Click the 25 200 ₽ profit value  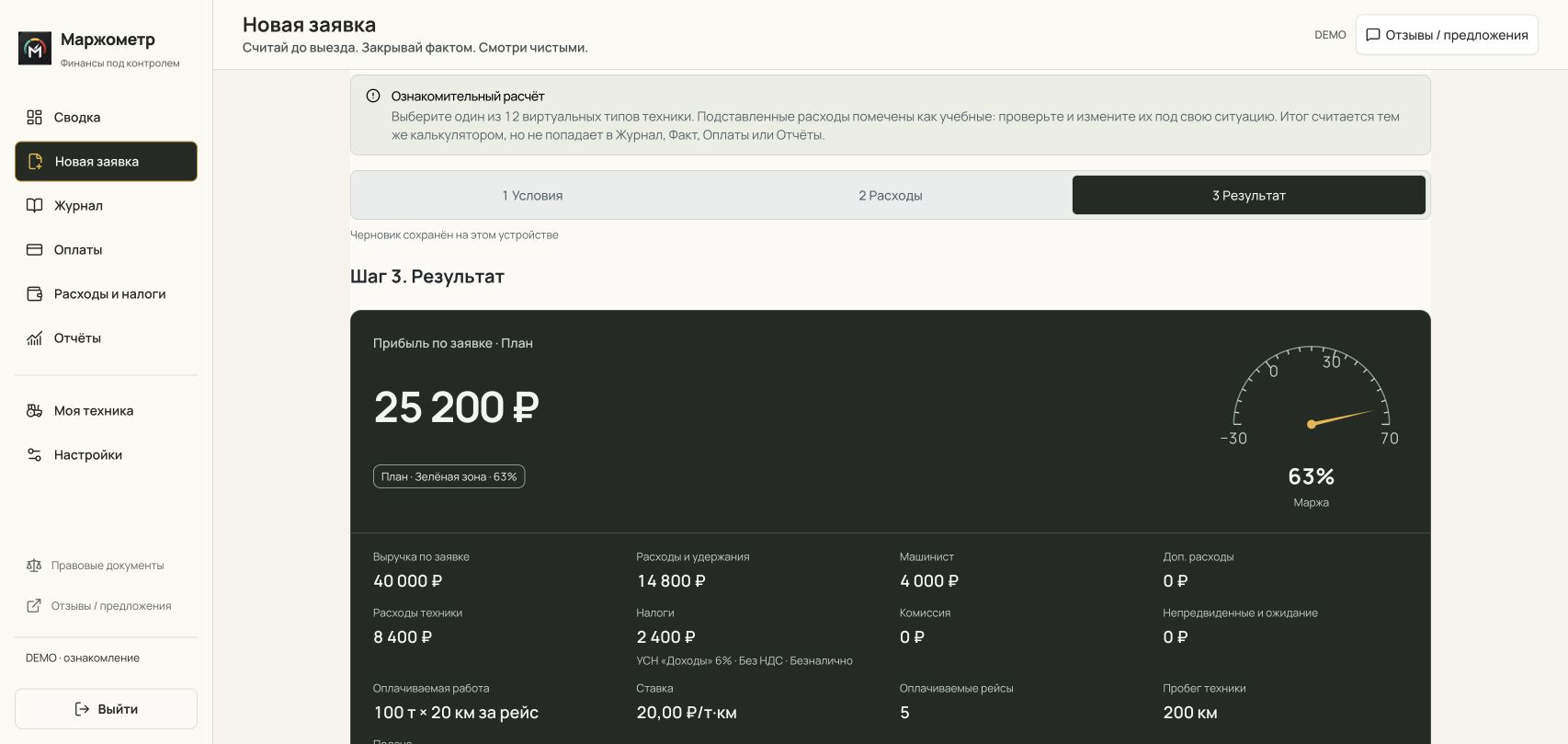tap(456, 407)
